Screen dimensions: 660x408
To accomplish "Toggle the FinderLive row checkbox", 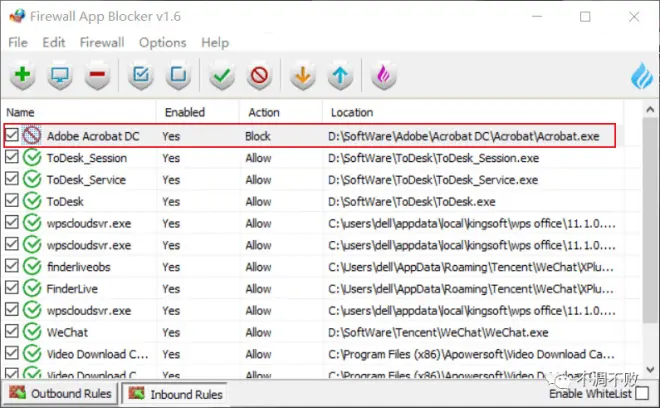I will tap(12, 288).
